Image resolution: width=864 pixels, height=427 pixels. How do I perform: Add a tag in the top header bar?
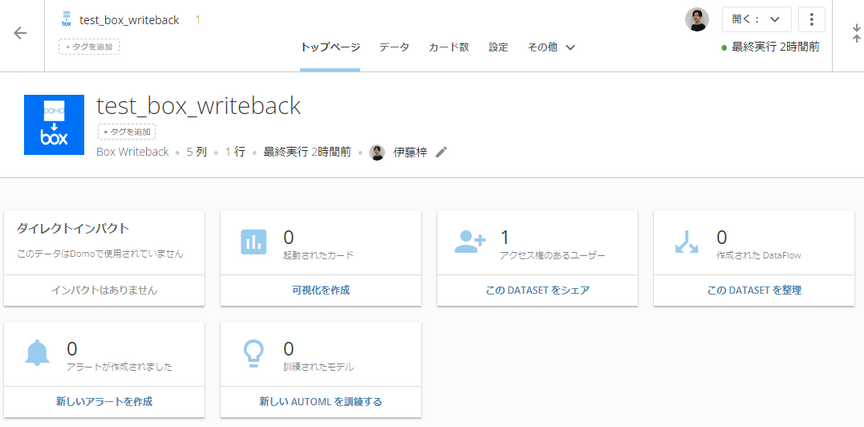89,47
